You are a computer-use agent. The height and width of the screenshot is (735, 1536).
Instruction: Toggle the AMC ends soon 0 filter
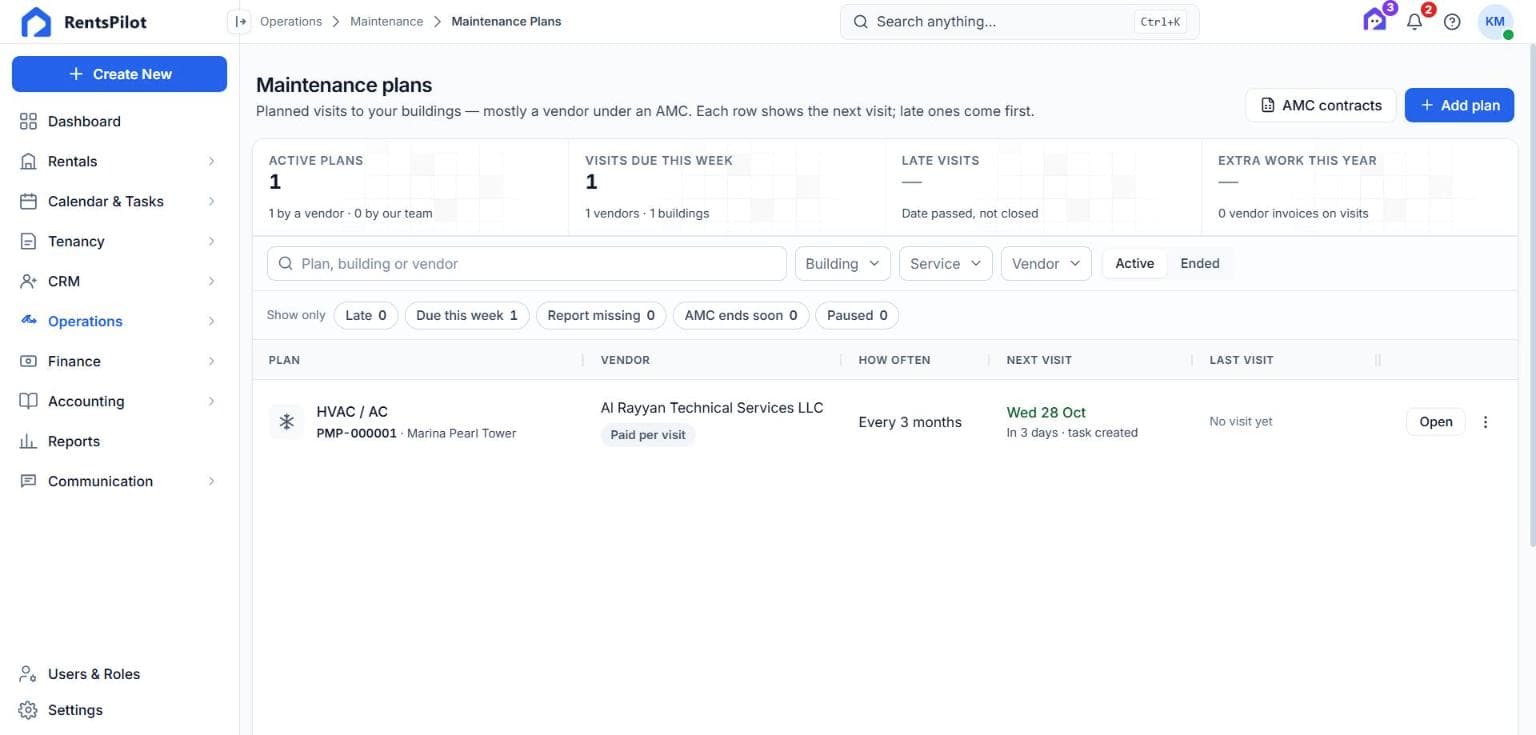[x=741, y=315]
